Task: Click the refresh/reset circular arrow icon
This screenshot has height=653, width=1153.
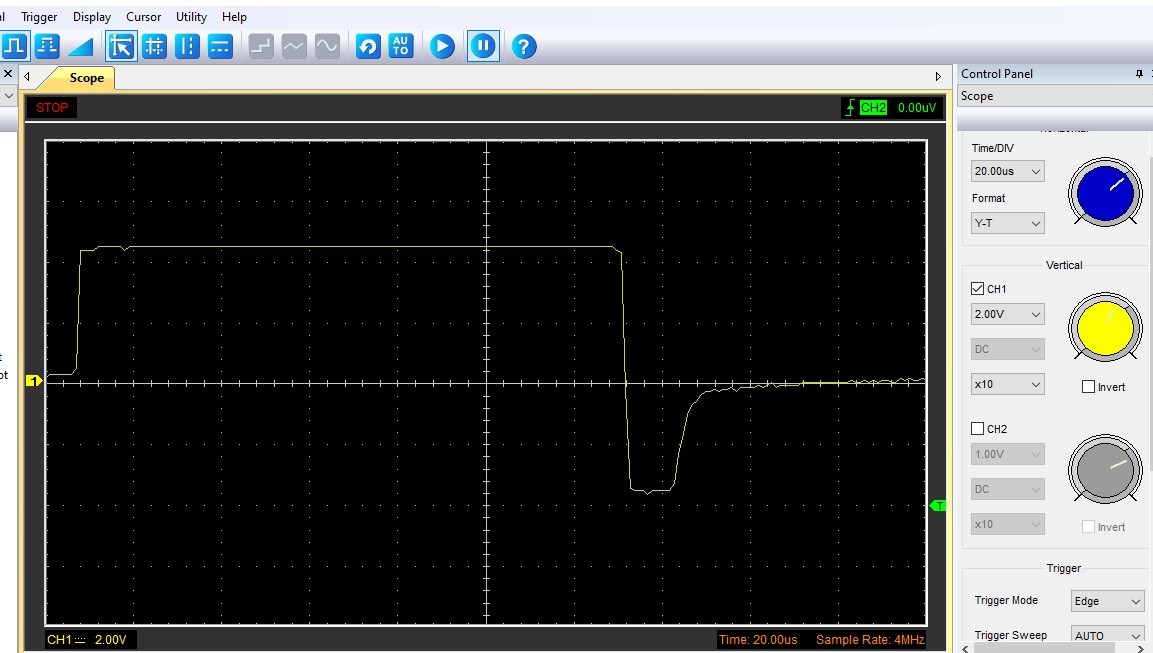Action: pyautogui.click(x=368, y=46)
